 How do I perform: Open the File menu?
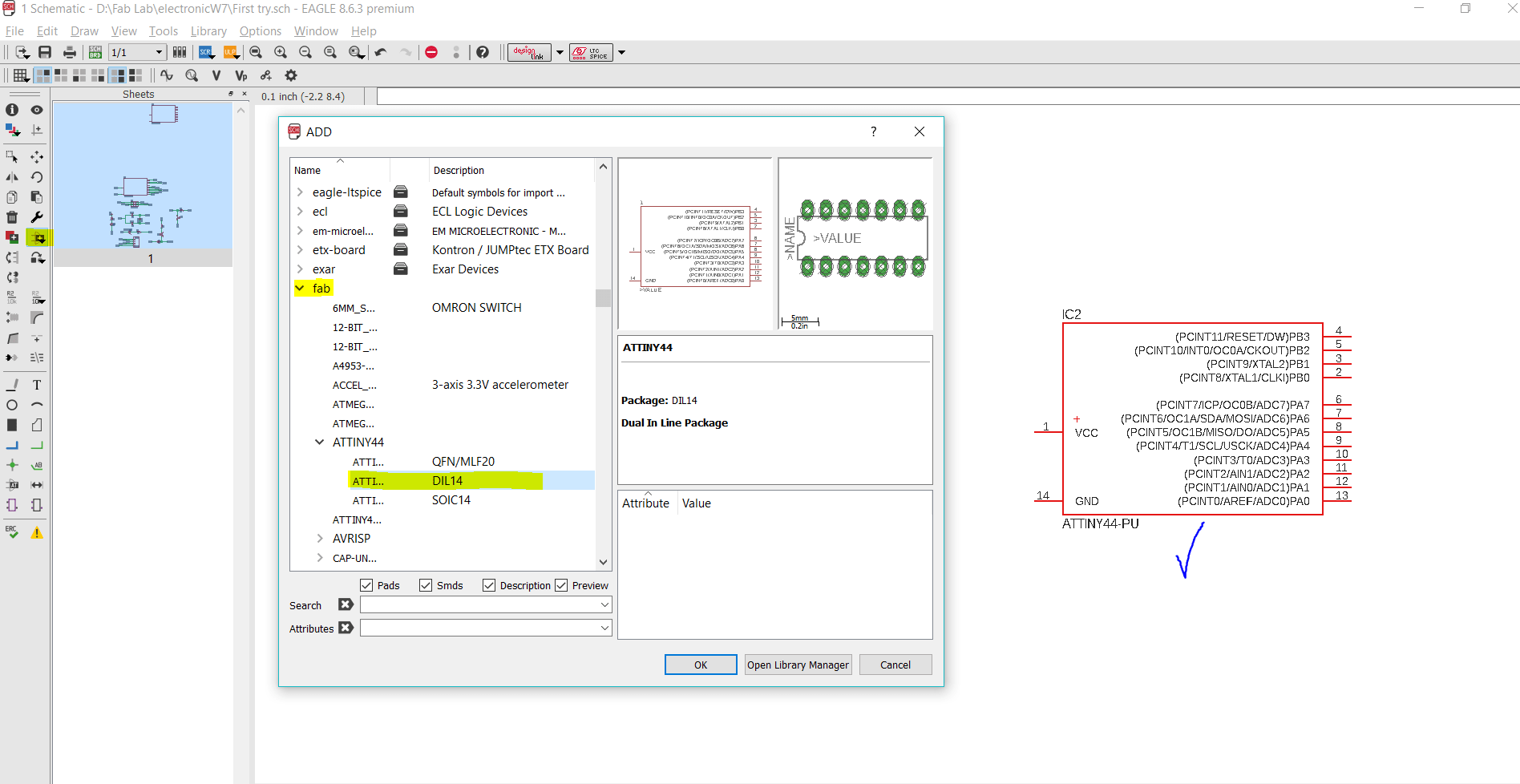point(14,30)
